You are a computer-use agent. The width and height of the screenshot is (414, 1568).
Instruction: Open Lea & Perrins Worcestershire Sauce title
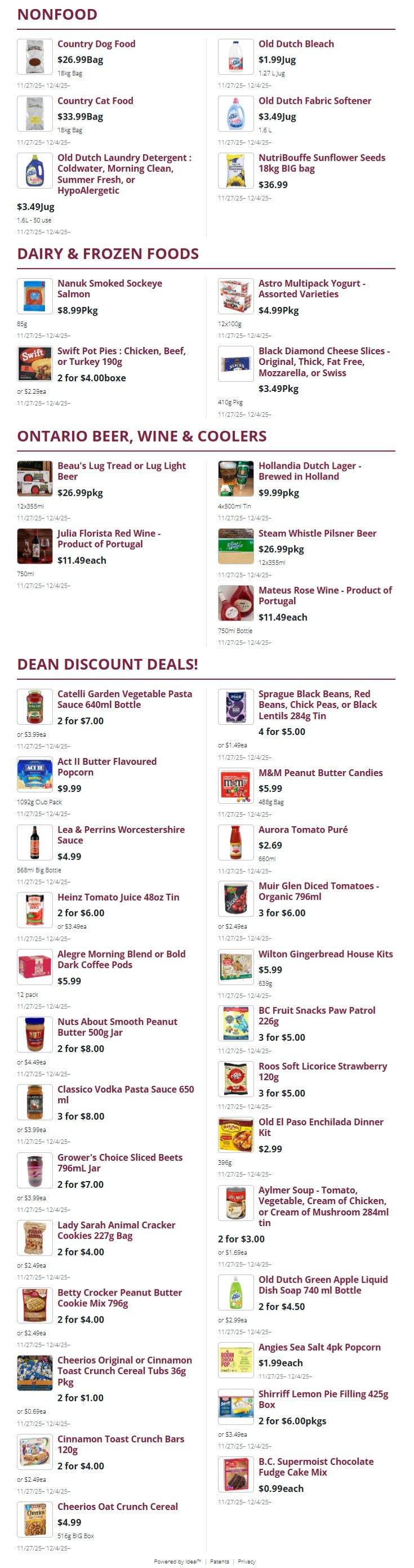click(121, 835)
